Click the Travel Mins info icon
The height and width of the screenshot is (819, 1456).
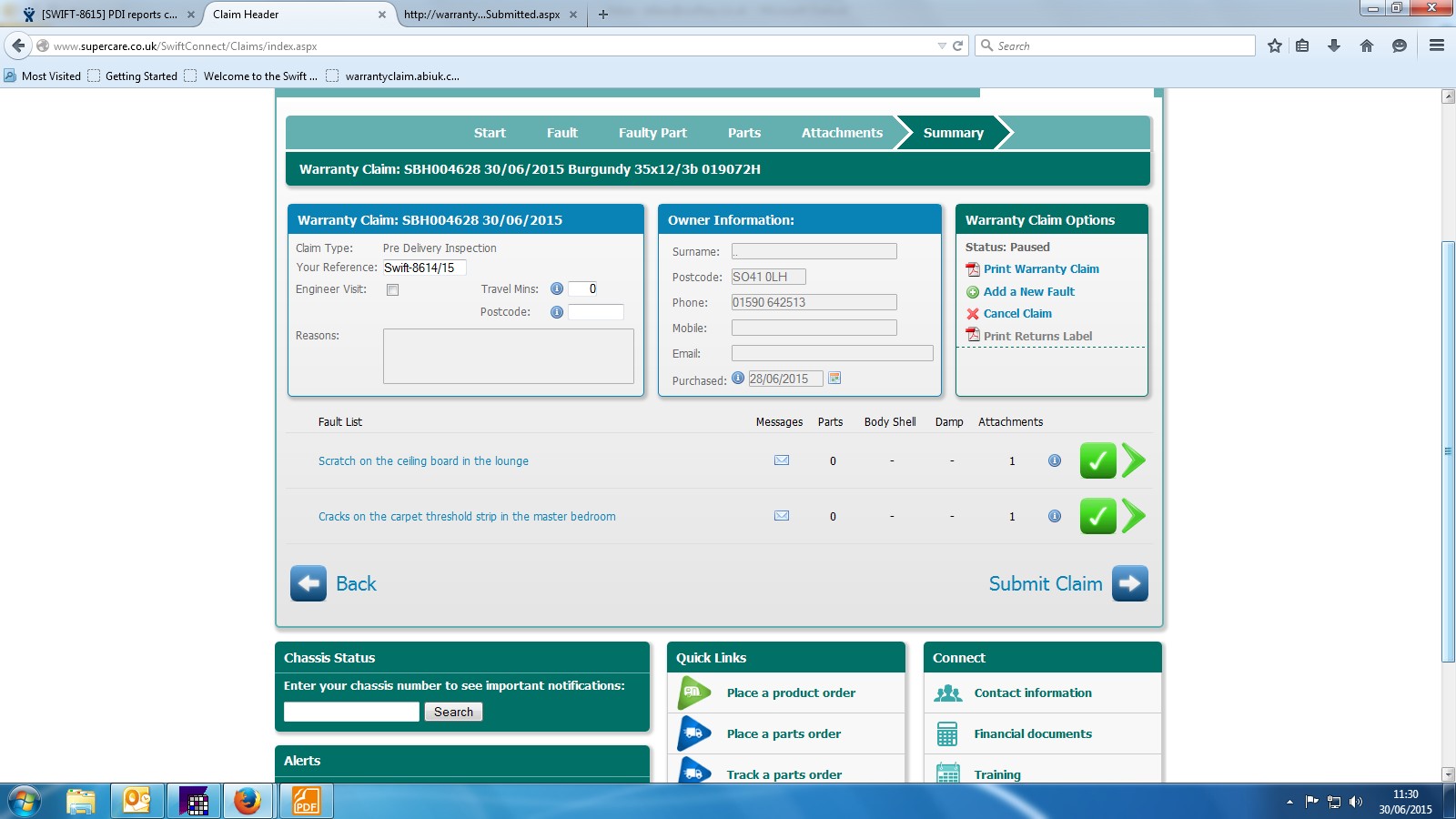pyautogui.click(x=557, y=288)
